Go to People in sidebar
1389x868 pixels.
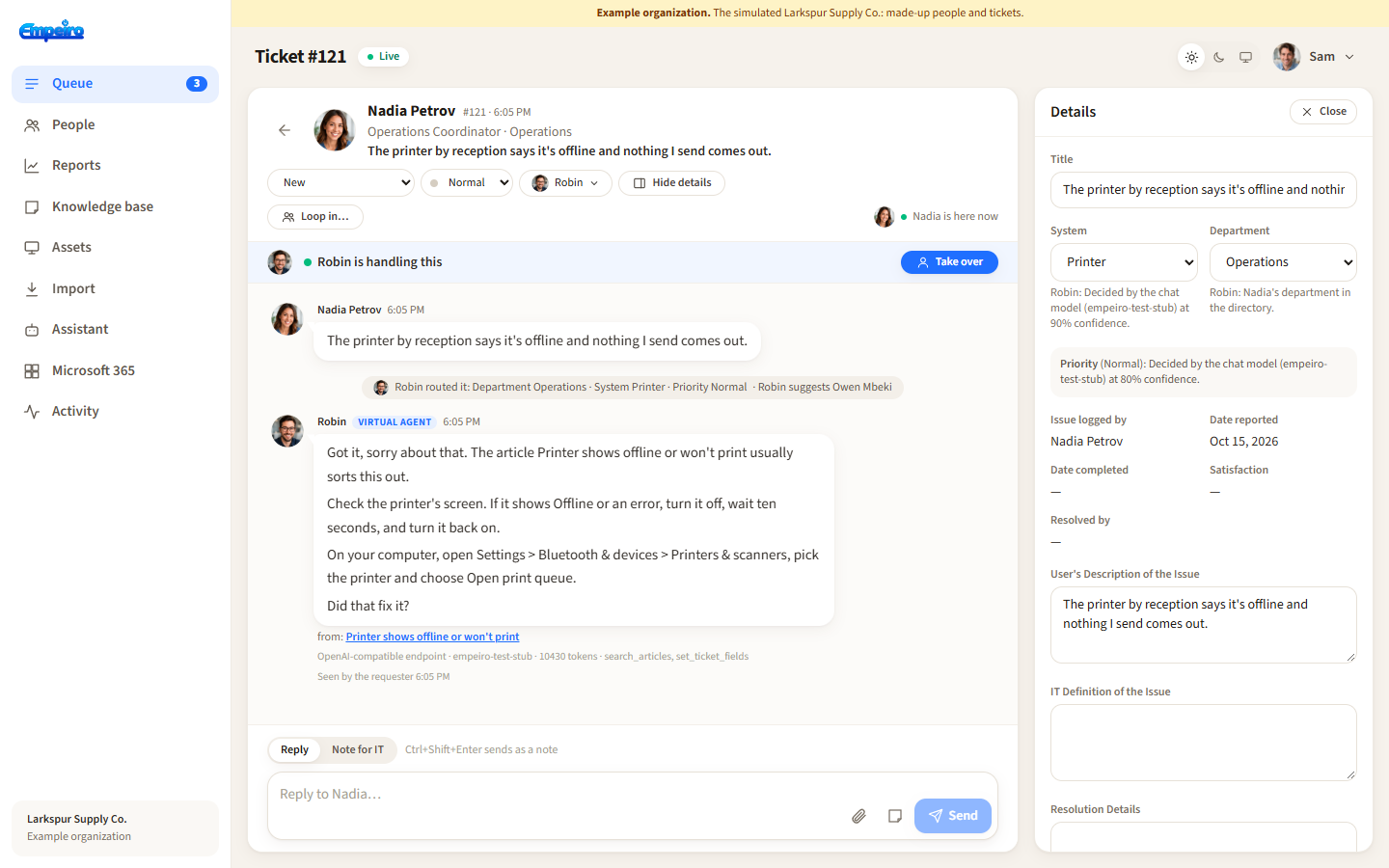click(115, 124)
